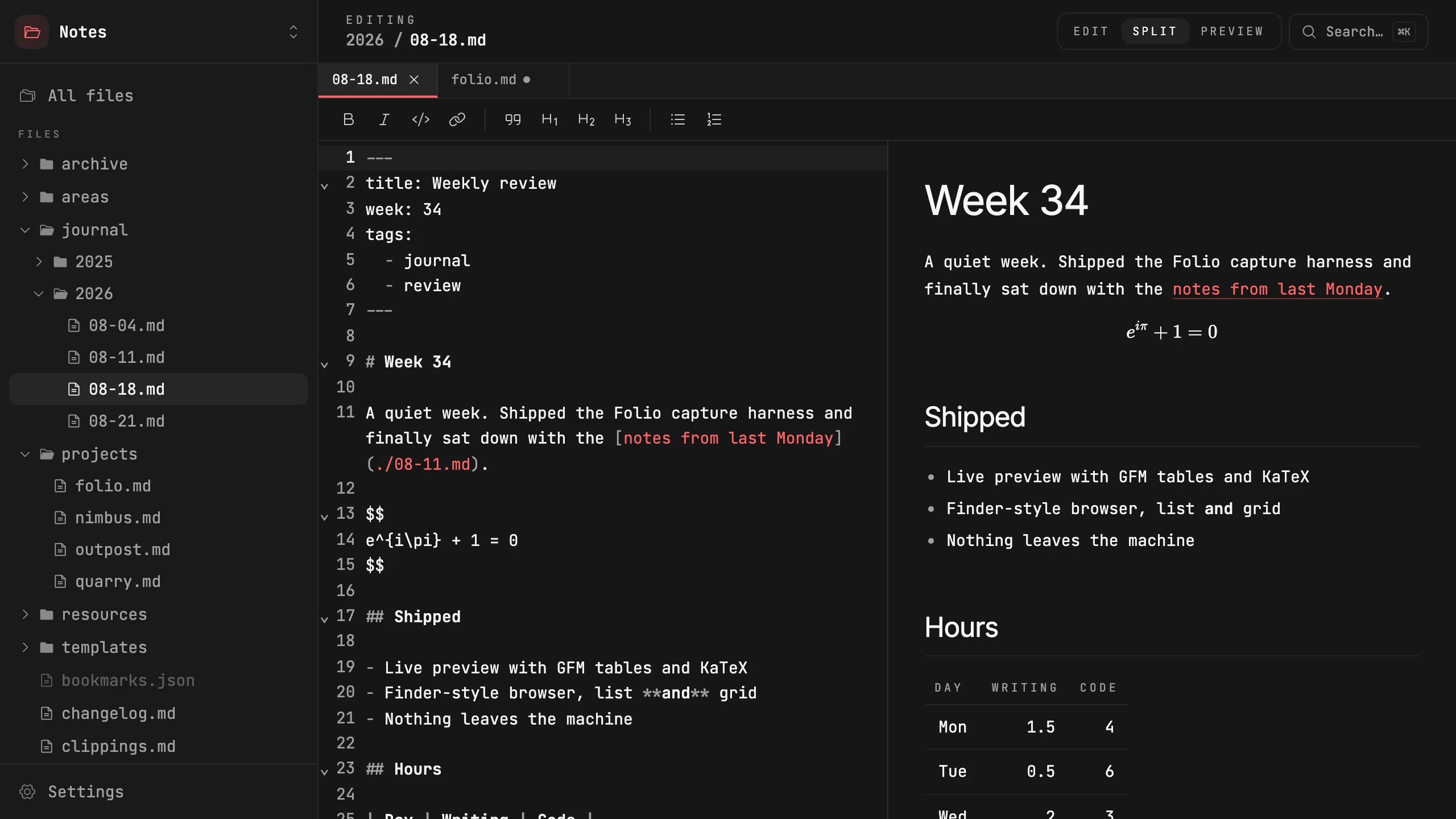Expand the templates folder
The image size is (1456, 819).
(25, 647)
